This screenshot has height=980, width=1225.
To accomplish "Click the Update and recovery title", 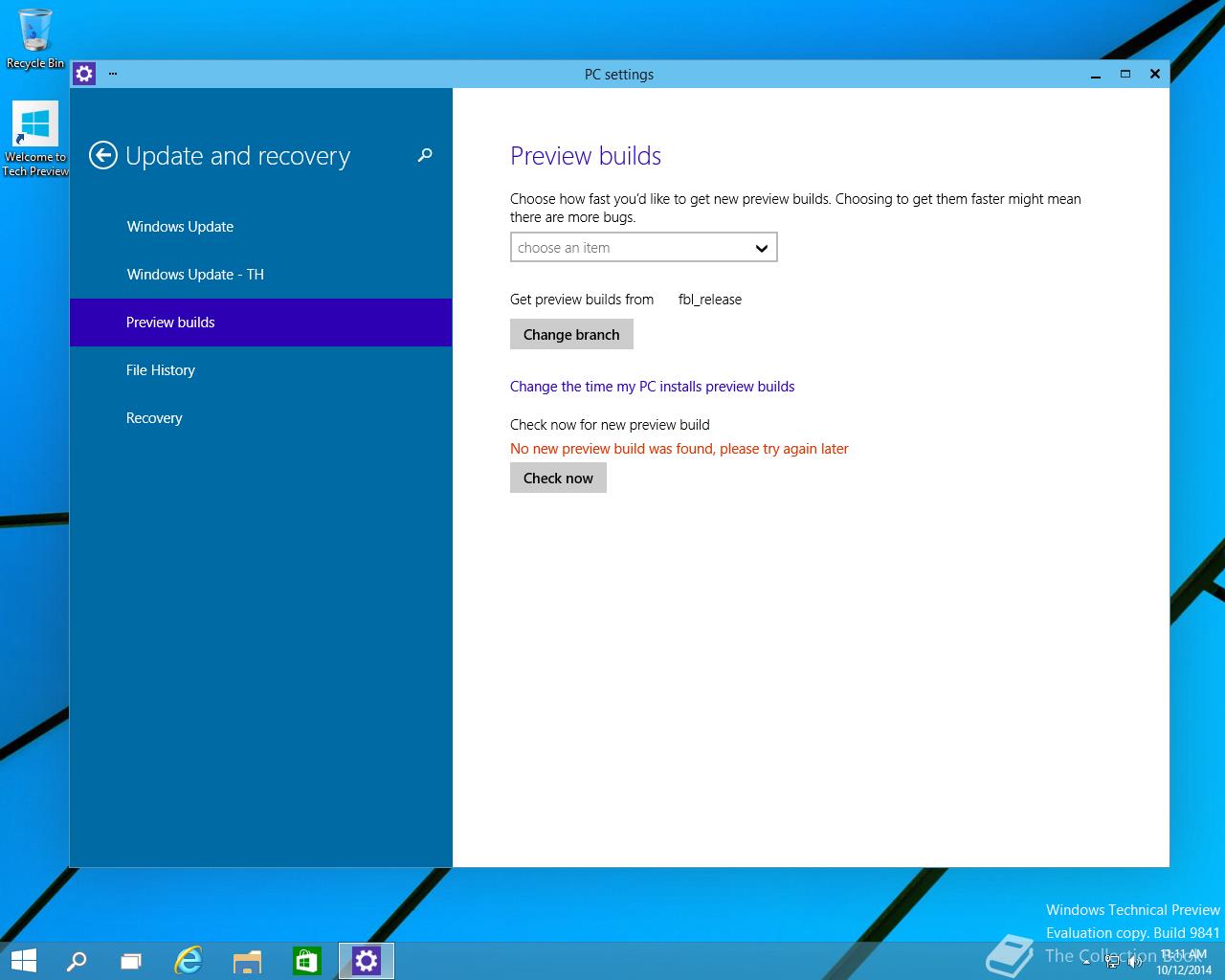I will coord(238,156).
